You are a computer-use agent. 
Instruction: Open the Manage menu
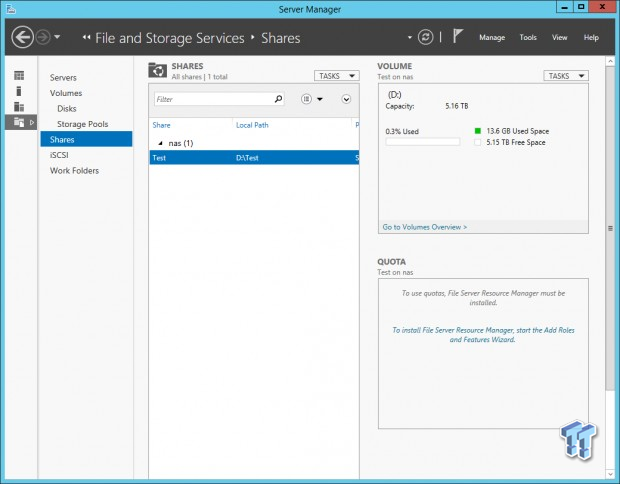point(492,38)
